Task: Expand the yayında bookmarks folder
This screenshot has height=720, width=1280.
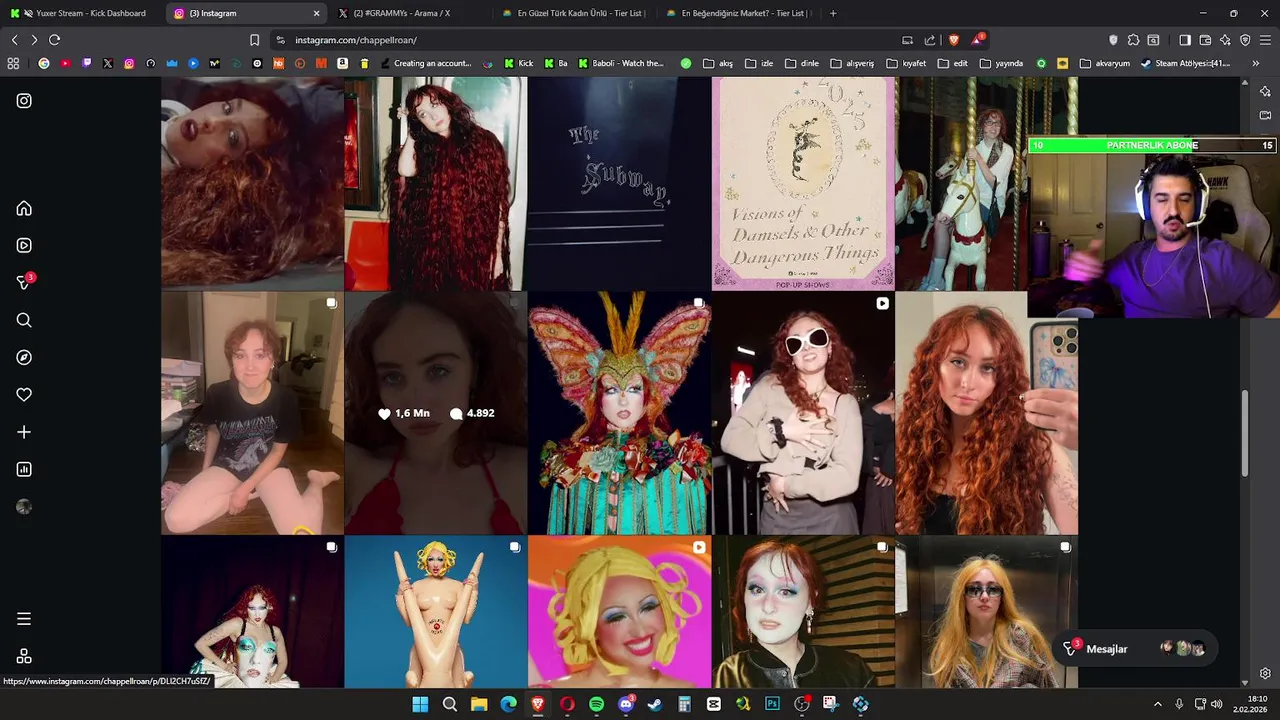Action: (x=1001, y=63)
